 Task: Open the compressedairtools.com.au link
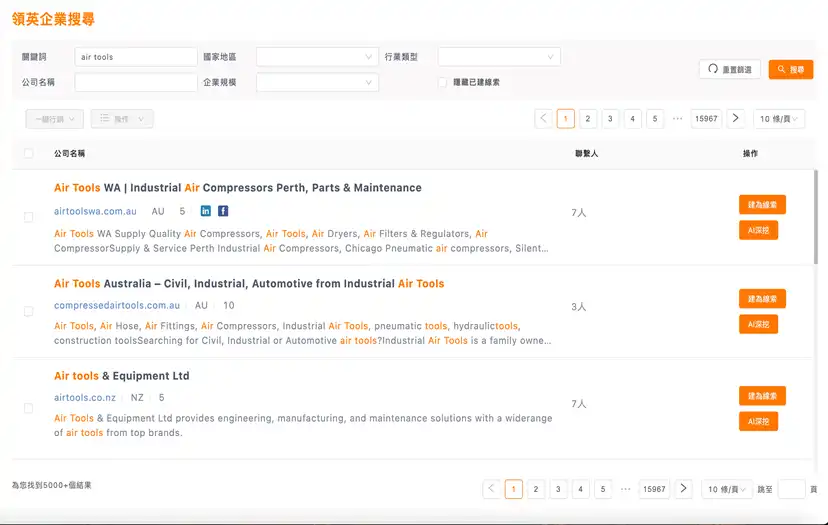click(117, 305)
